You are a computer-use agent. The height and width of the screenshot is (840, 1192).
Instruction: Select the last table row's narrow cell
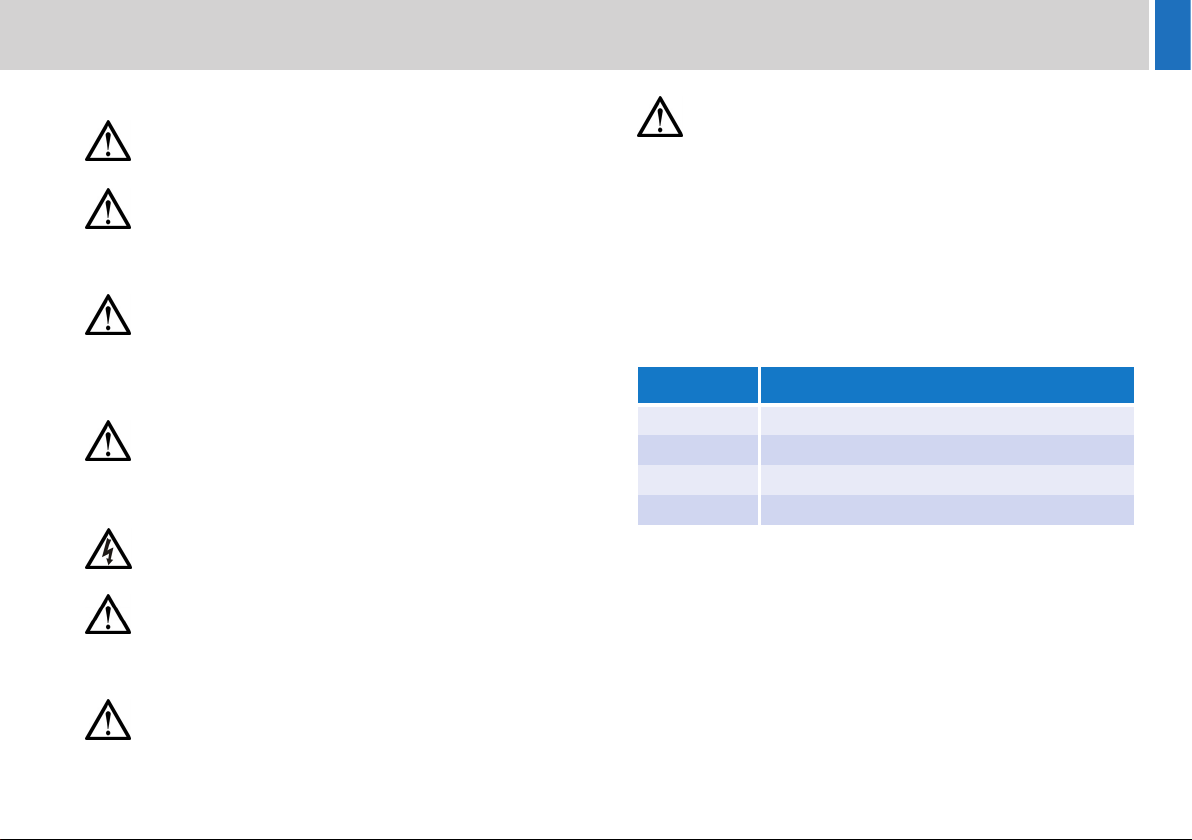[x=698, y=510]
